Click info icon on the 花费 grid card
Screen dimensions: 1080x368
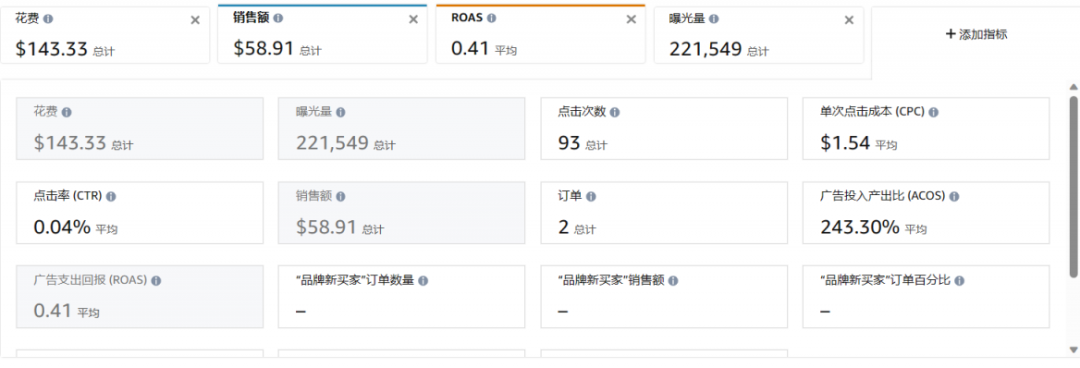pos(66,112)
